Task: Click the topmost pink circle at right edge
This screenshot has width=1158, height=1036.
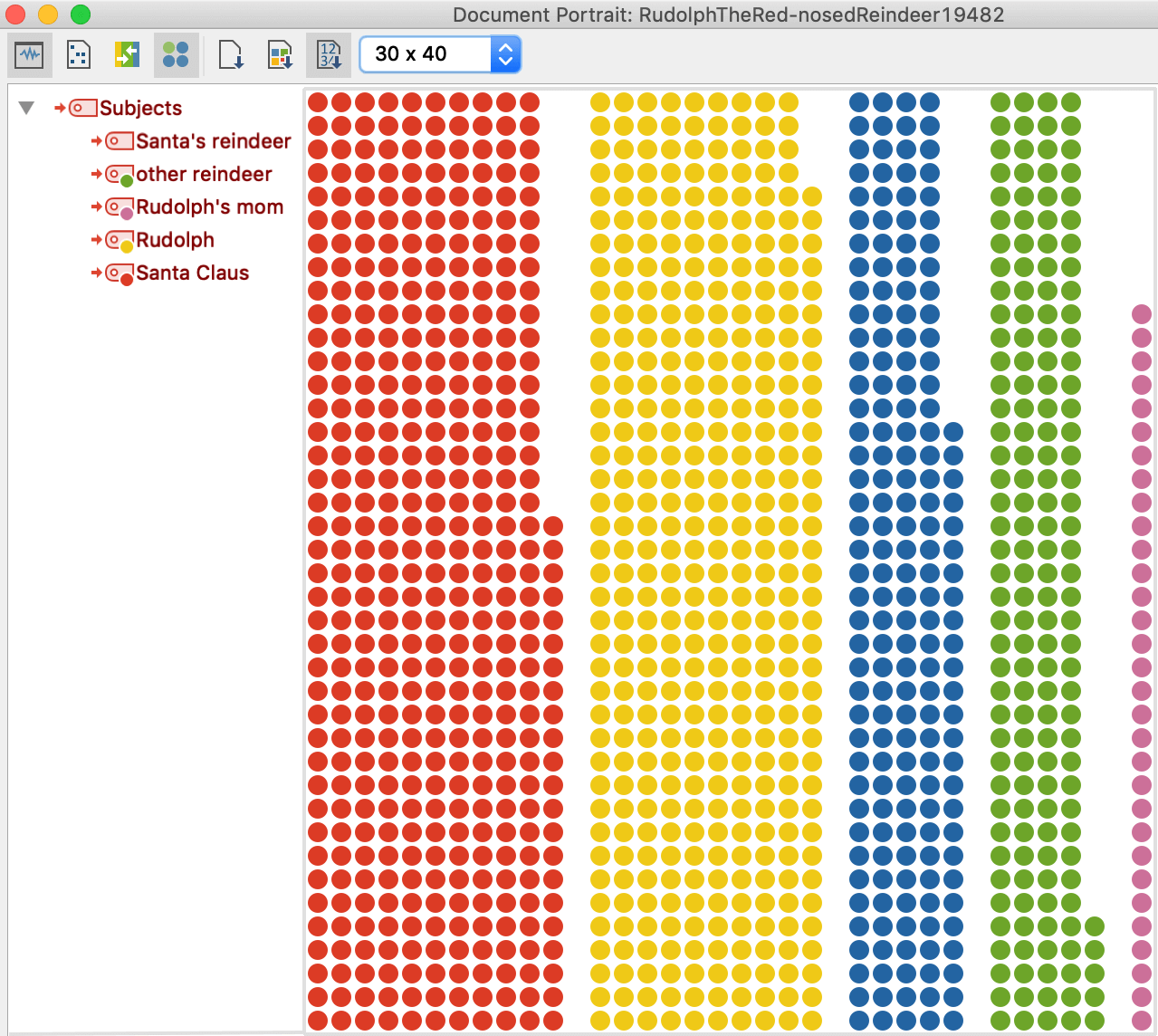Action: (1142, 314)
